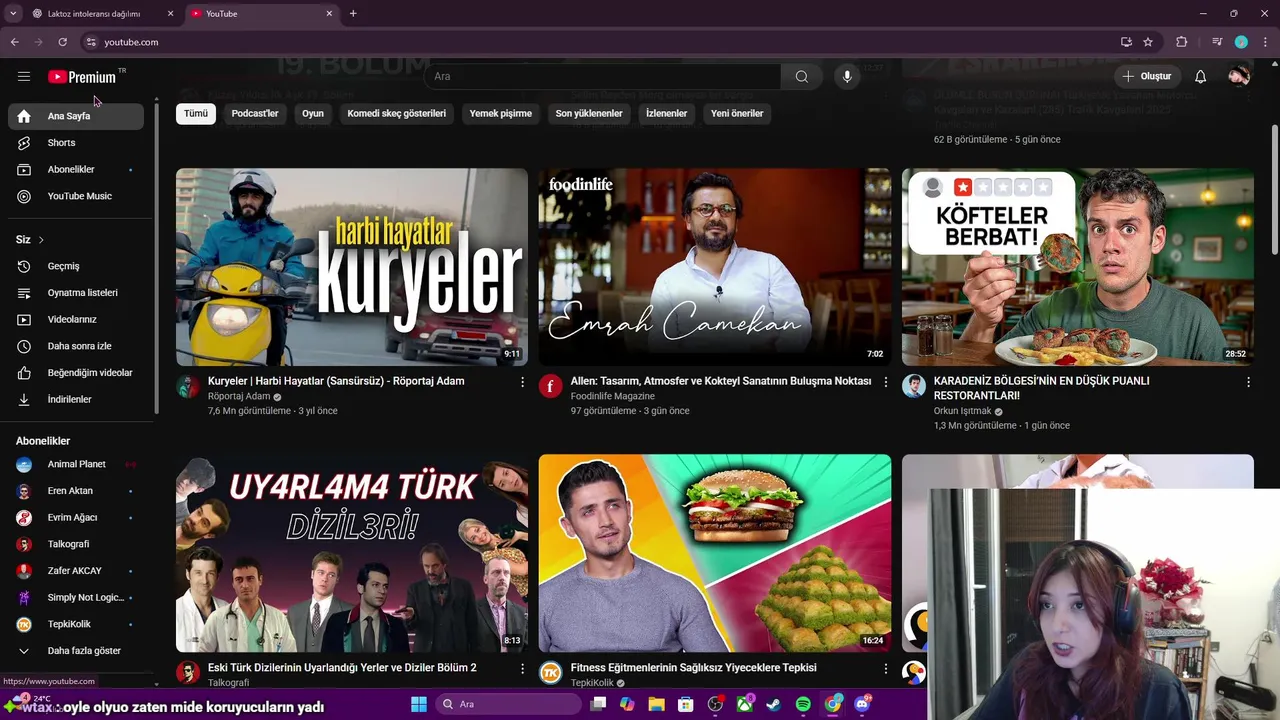Click TepkiKolik avatar beside Fitness video
1280x720 pixels.
click(x=551, y=673)
